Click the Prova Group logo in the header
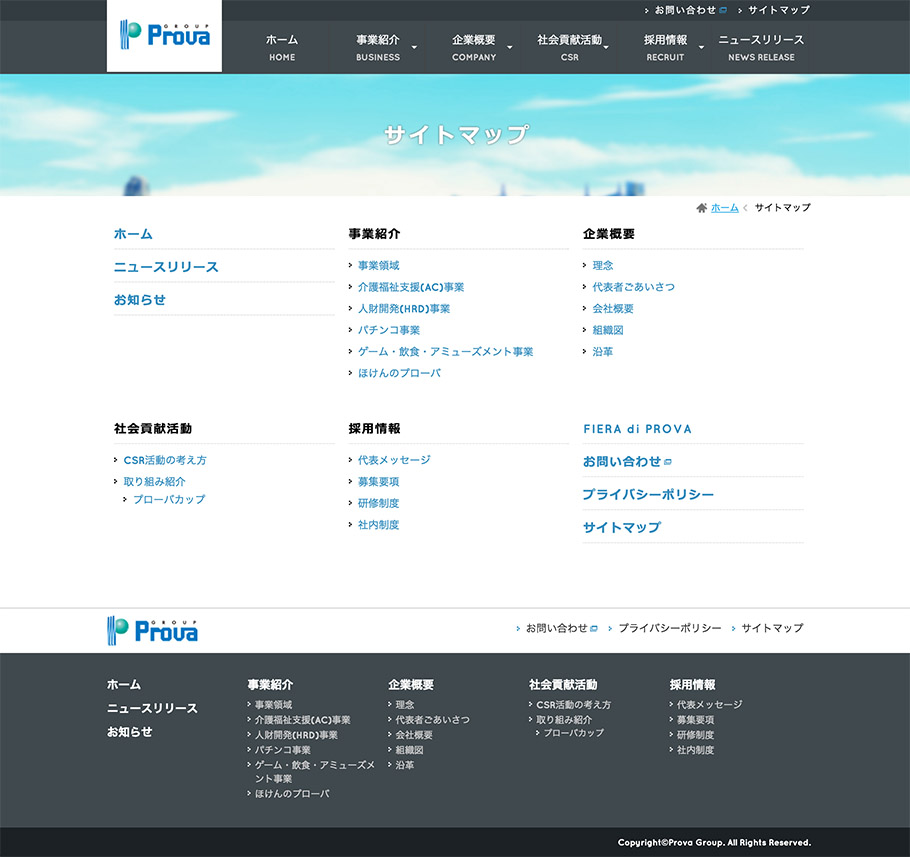Viewport: 910px width, 857px height. click(x=163, y=38)
